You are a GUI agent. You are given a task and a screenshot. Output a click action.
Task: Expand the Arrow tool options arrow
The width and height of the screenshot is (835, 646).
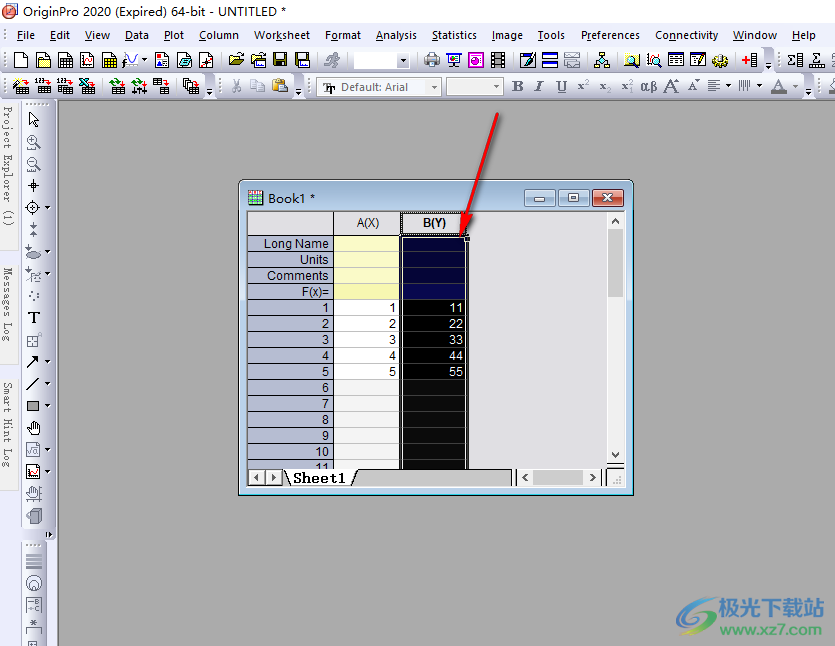(x=47, y=362)
